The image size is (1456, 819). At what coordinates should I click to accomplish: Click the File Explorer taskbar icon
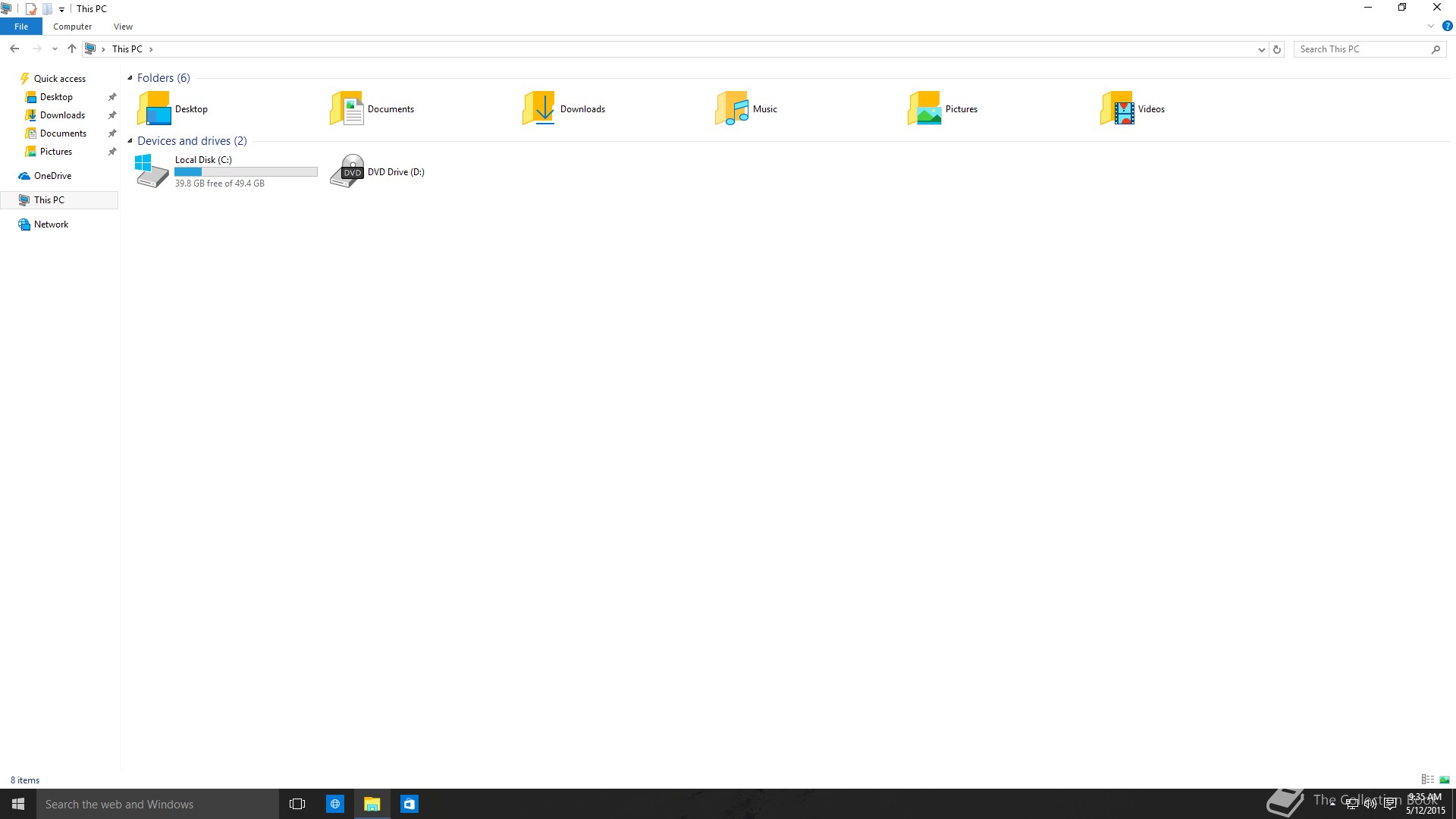[372, 804]
